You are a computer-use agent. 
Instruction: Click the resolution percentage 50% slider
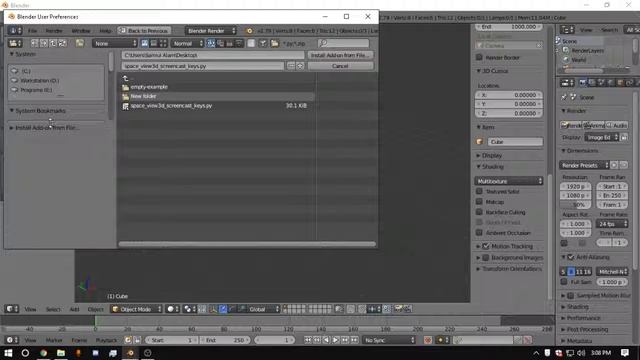pyautogui.click(x=575, y=205)
